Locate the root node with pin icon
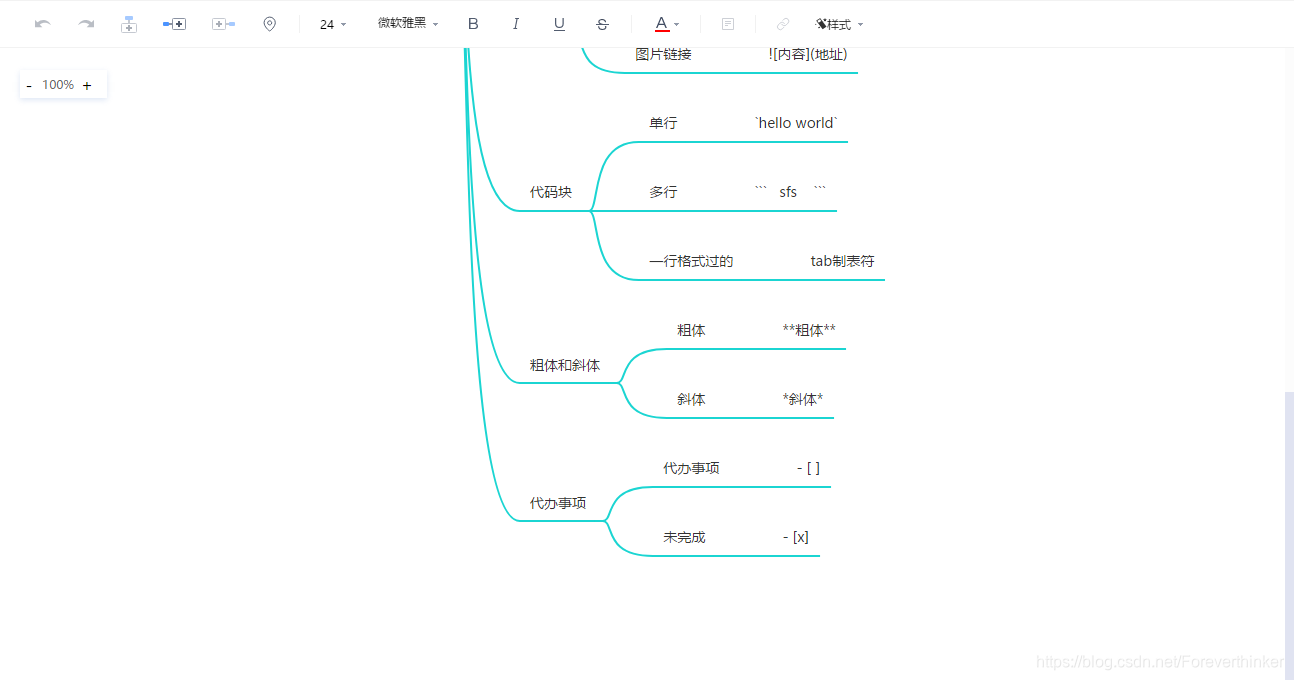The image size is (1294, 680). point(269,24)
